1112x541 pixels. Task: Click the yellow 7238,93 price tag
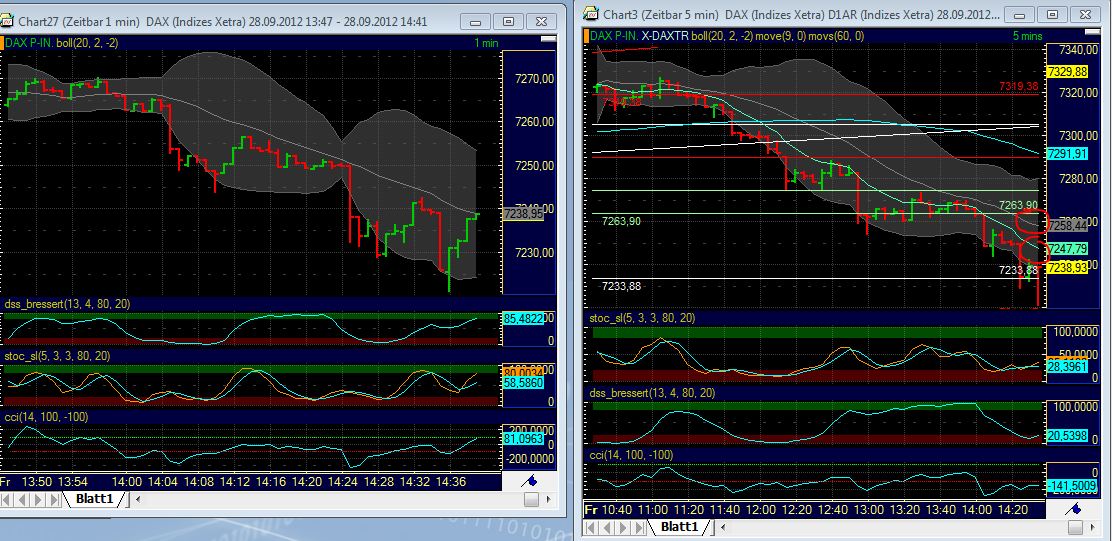tap(1067, 267)
